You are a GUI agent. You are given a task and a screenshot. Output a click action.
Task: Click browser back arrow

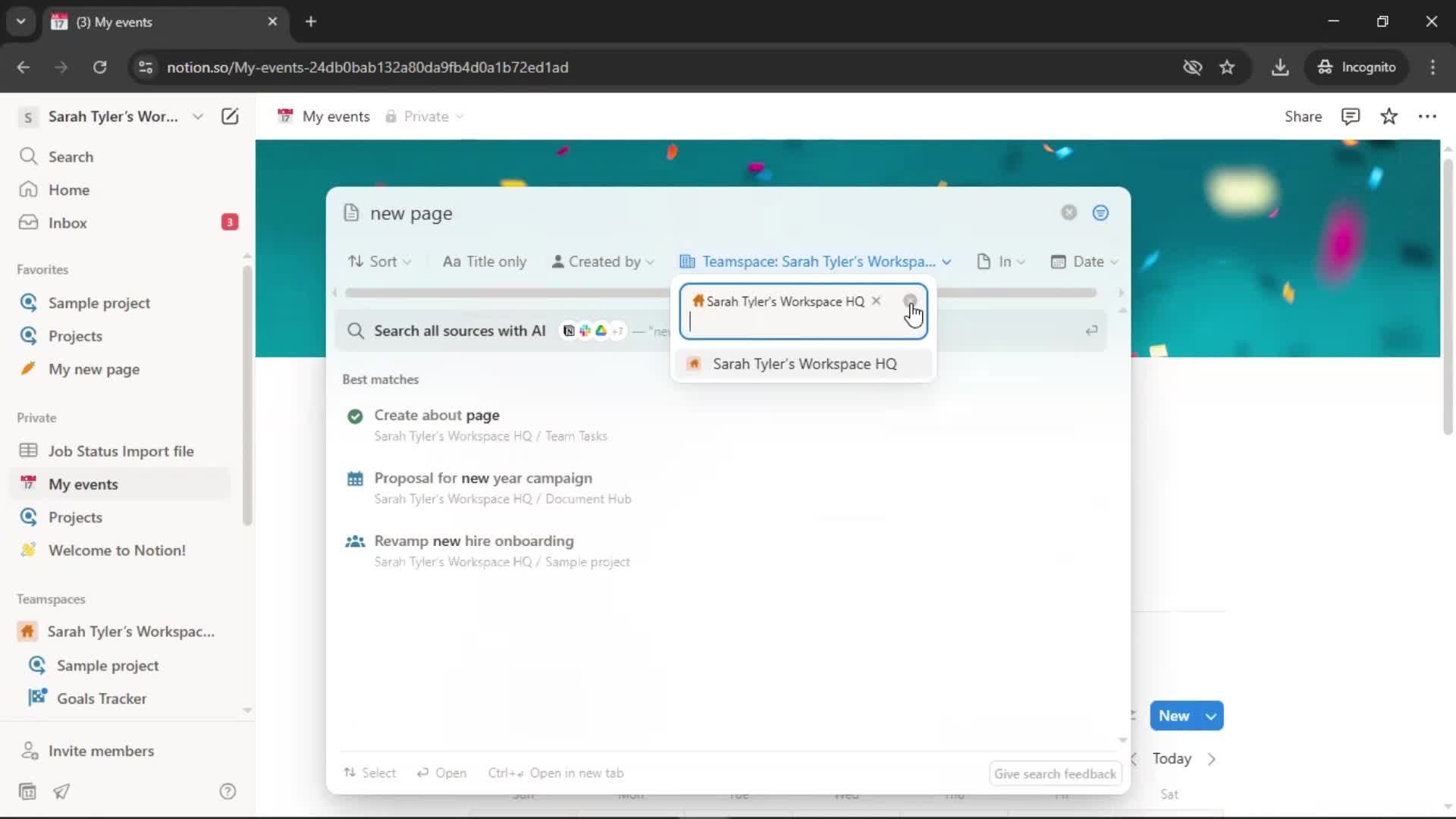click(x=24, y=67)
